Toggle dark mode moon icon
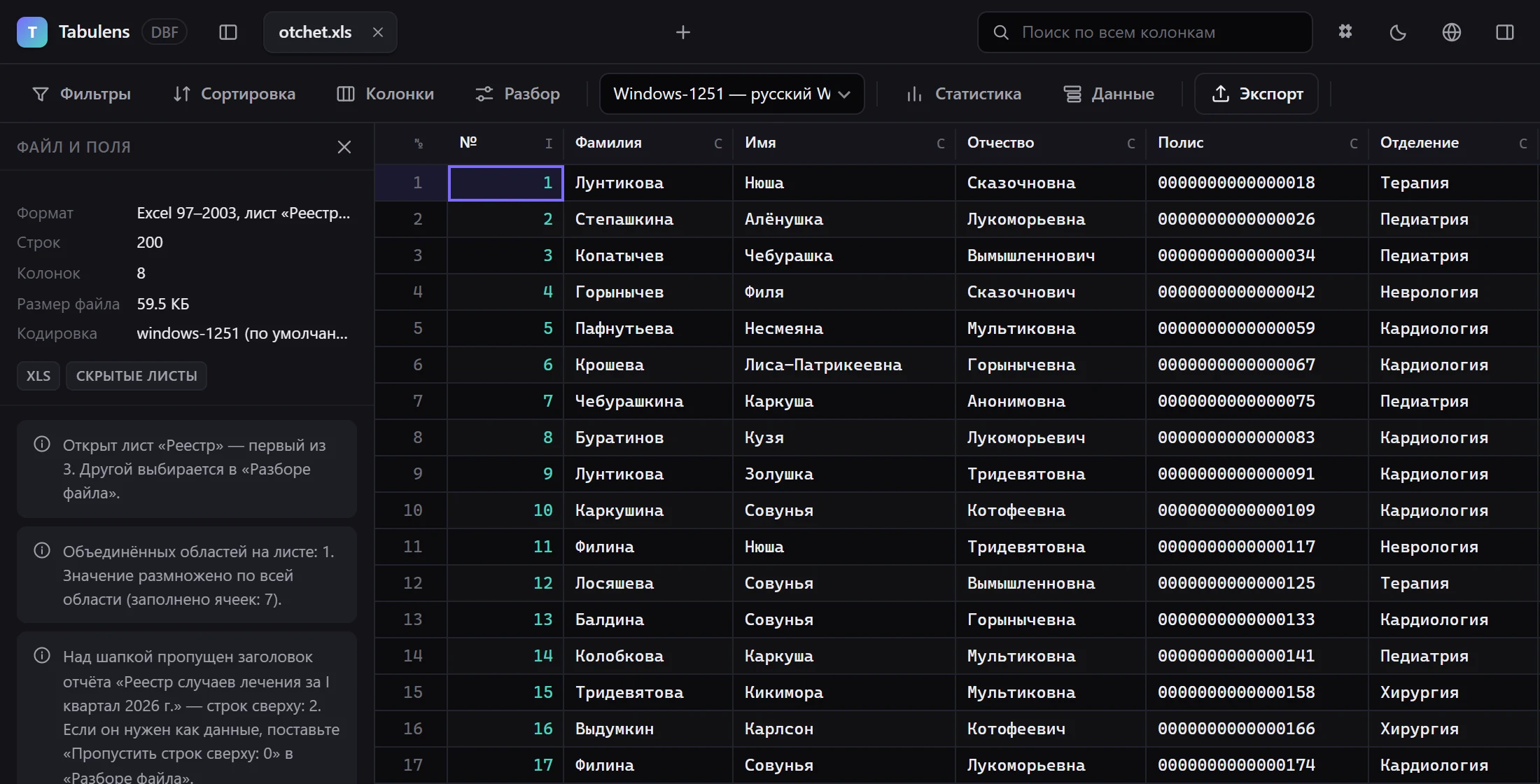 [1398, 32]
